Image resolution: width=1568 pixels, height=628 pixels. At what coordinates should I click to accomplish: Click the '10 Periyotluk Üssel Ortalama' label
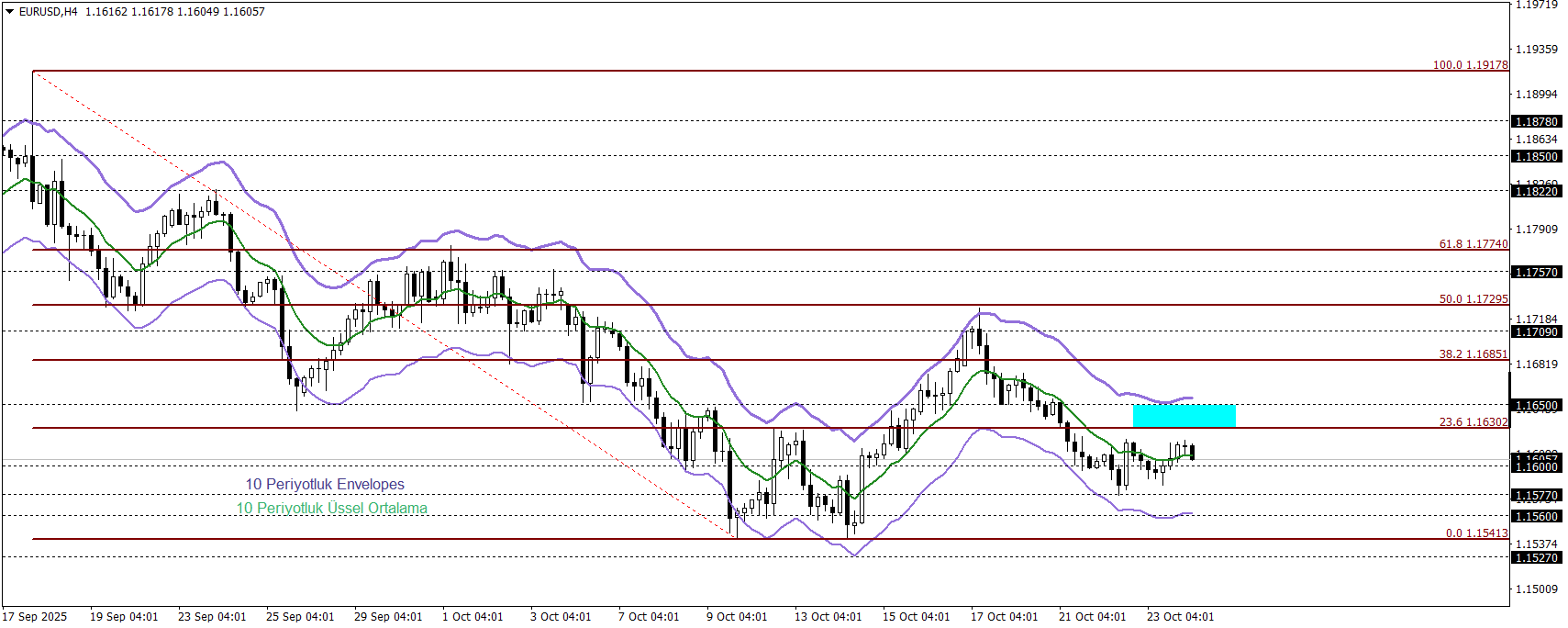pos(331,509)
